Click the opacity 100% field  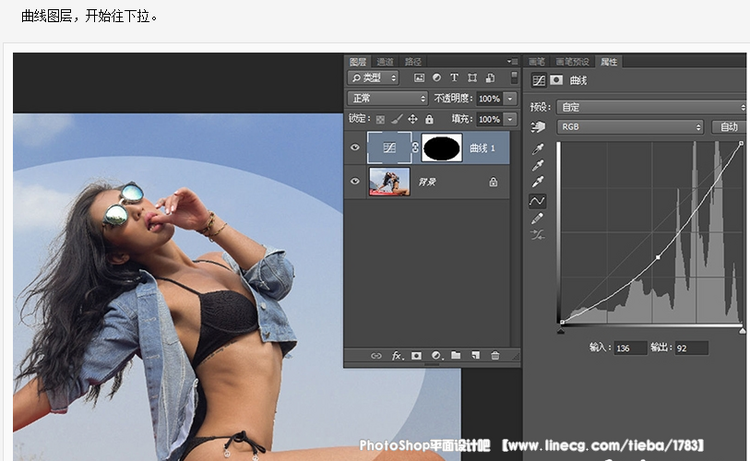click(489, 99)
